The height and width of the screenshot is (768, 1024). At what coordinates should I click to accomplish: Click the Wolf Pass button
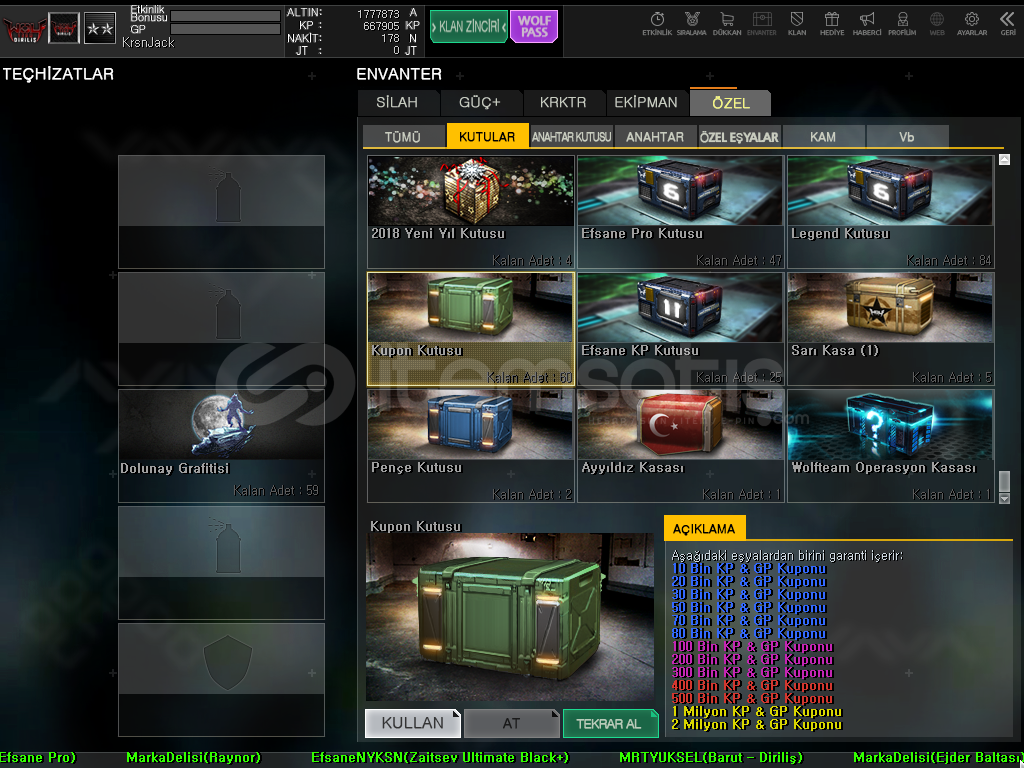coord(534,26)
